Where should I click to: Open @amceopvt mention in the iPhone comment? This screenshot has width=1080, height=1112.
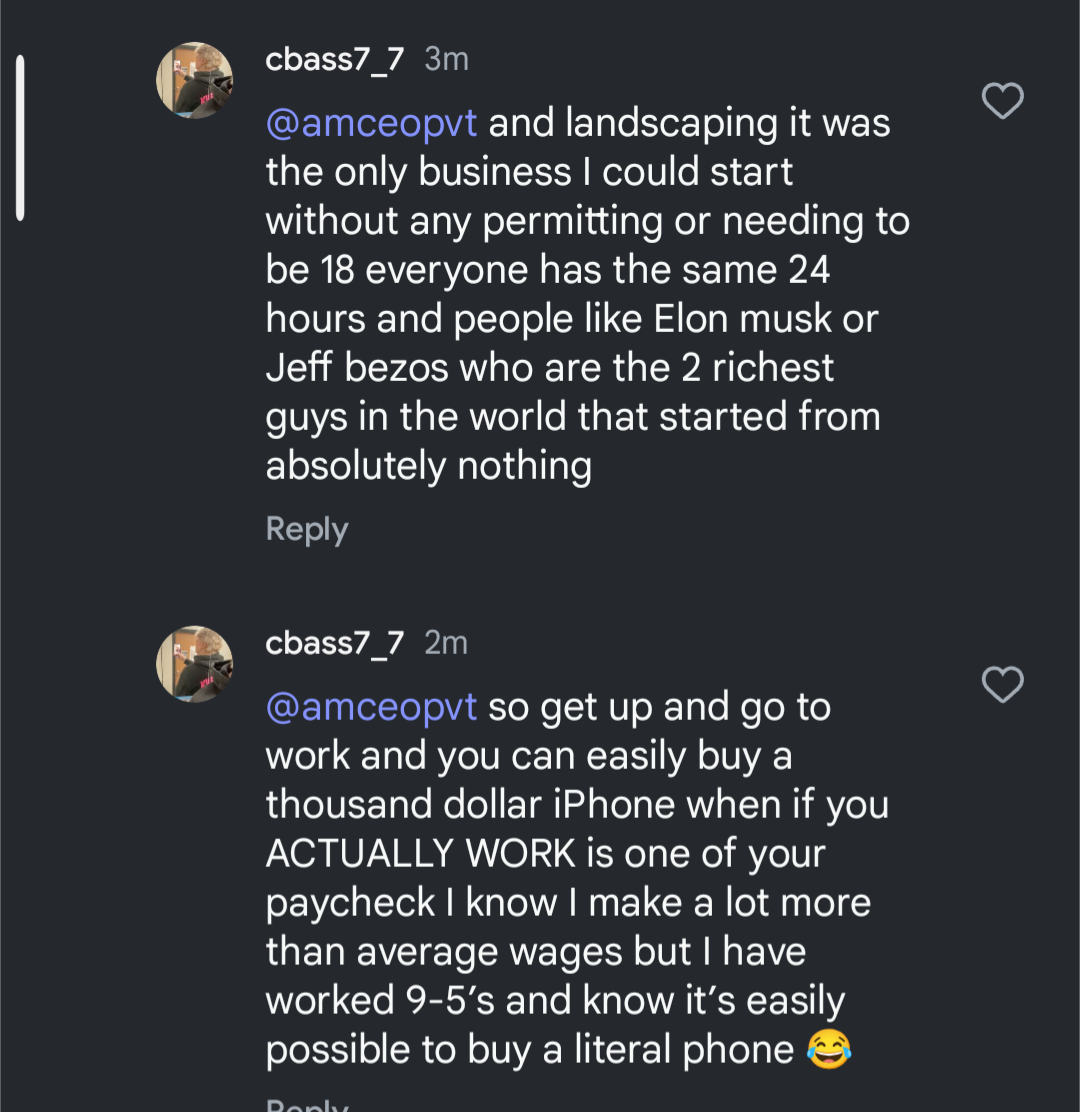point(371,707)
